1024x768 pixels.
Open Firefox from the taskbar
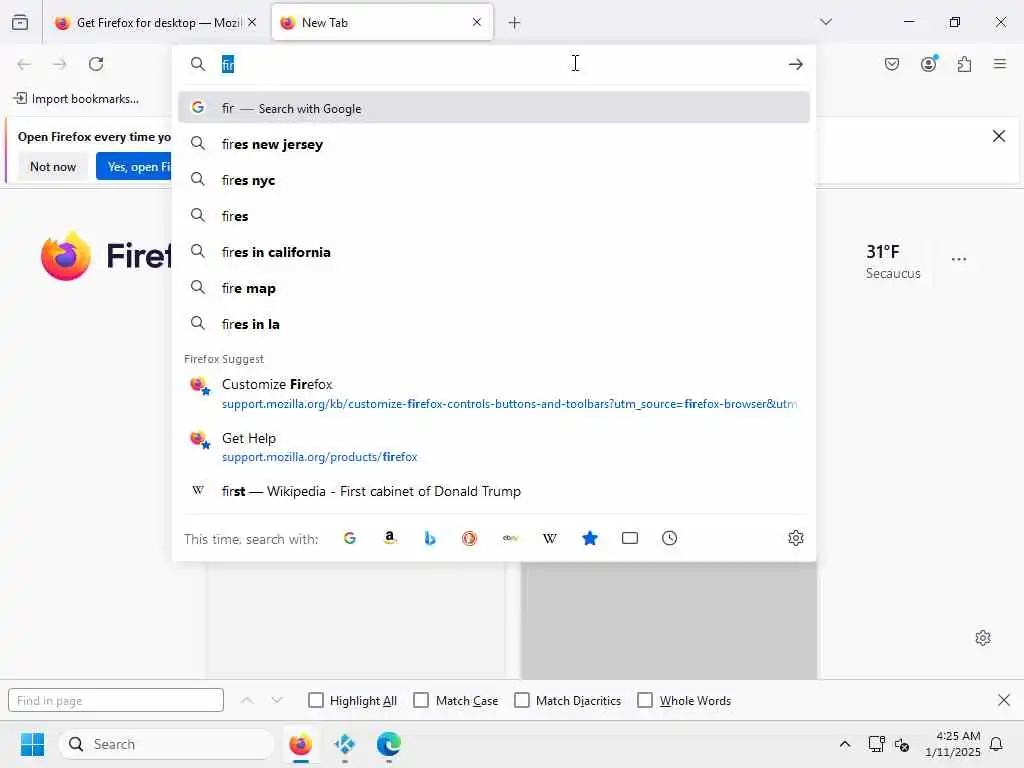(x=300, y=744)
